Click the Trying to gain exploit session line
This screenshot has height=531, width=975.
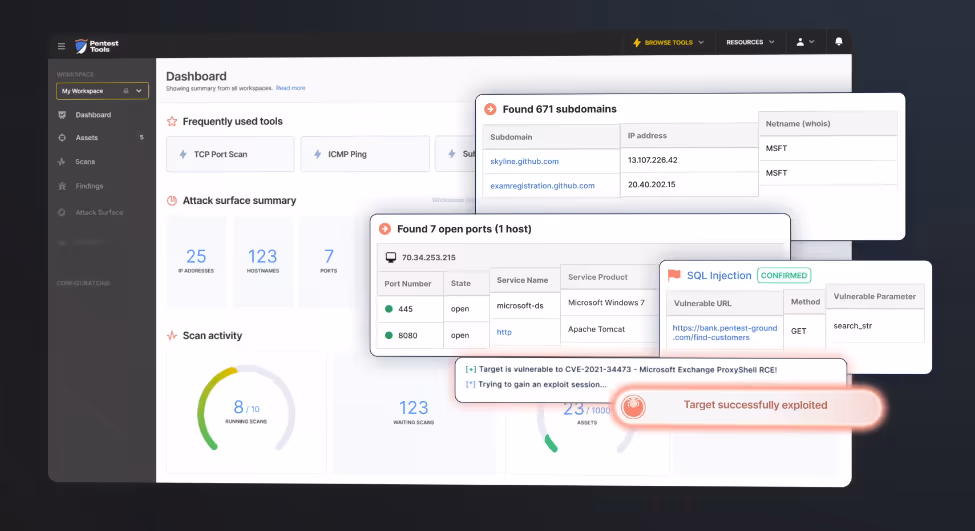(x=536, y=384)
